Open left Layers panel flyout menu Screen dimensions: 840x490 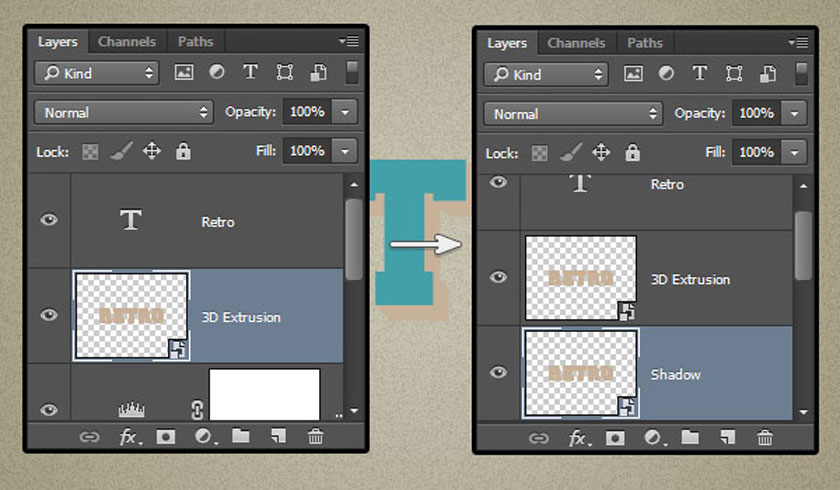pyautogui.click(x=349, y=41)
